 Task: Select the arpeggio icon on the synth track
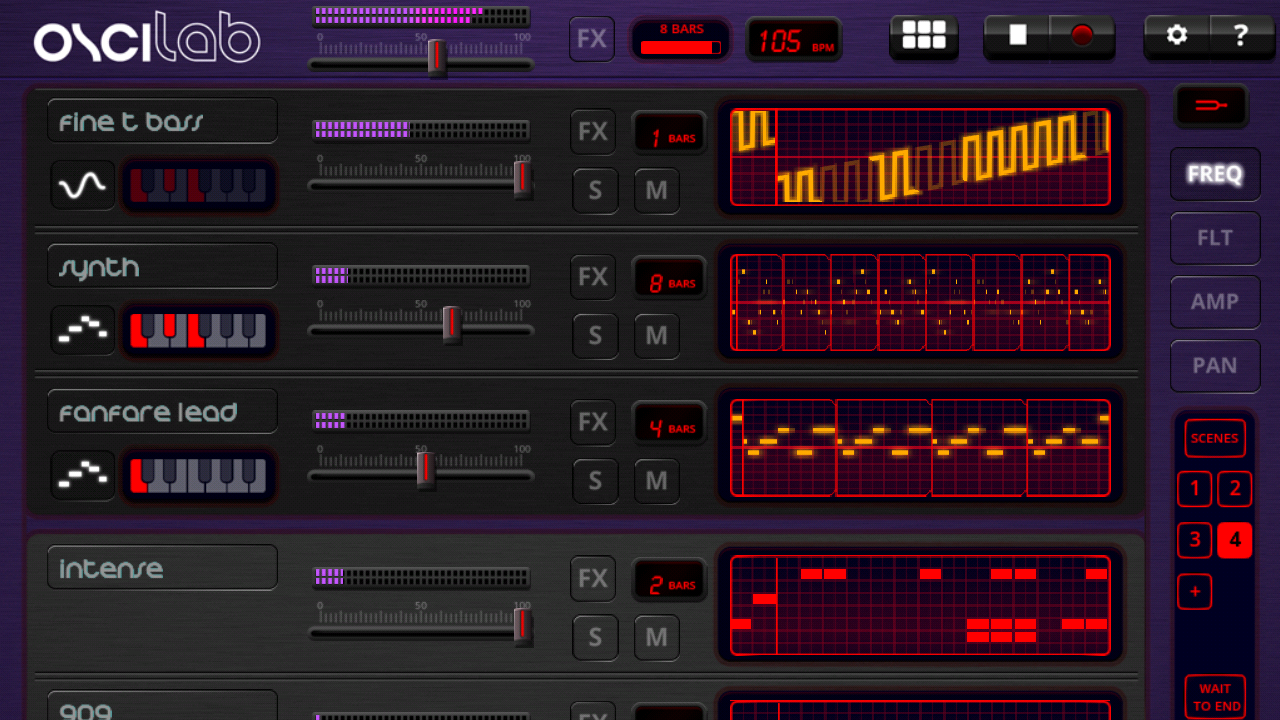click(82, 330)
